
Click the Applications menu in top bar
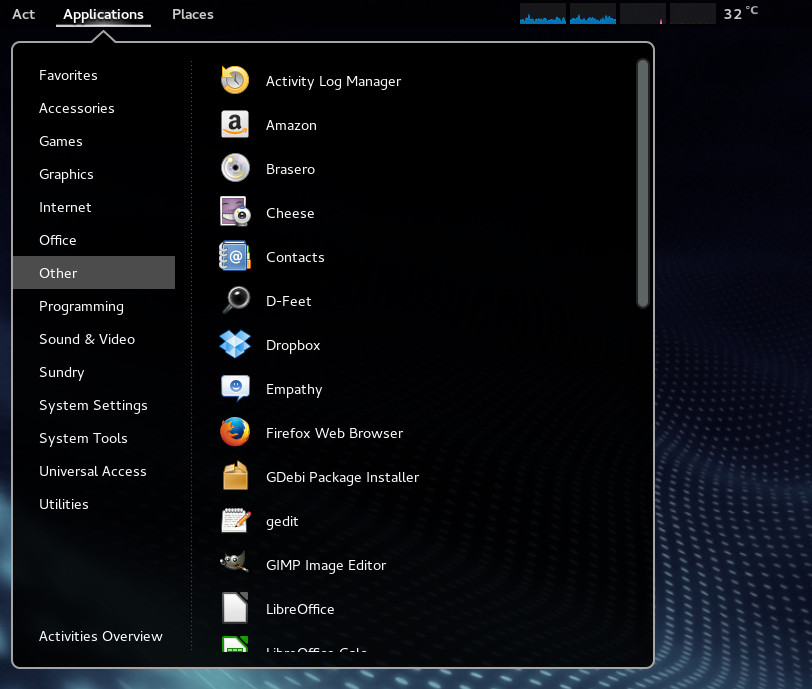coord(103,15)
